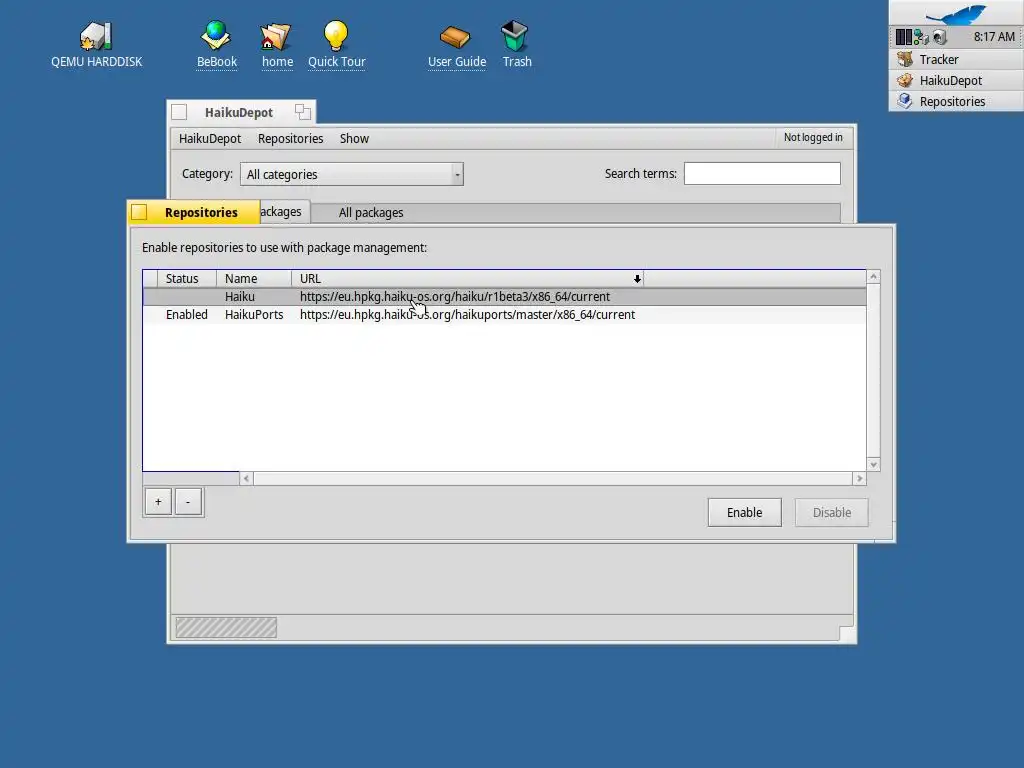This screenshot has height=768, width=1024.
Task: Click the haikuports master repository URL
Action: pyautogui.click(x=467, y=315)
